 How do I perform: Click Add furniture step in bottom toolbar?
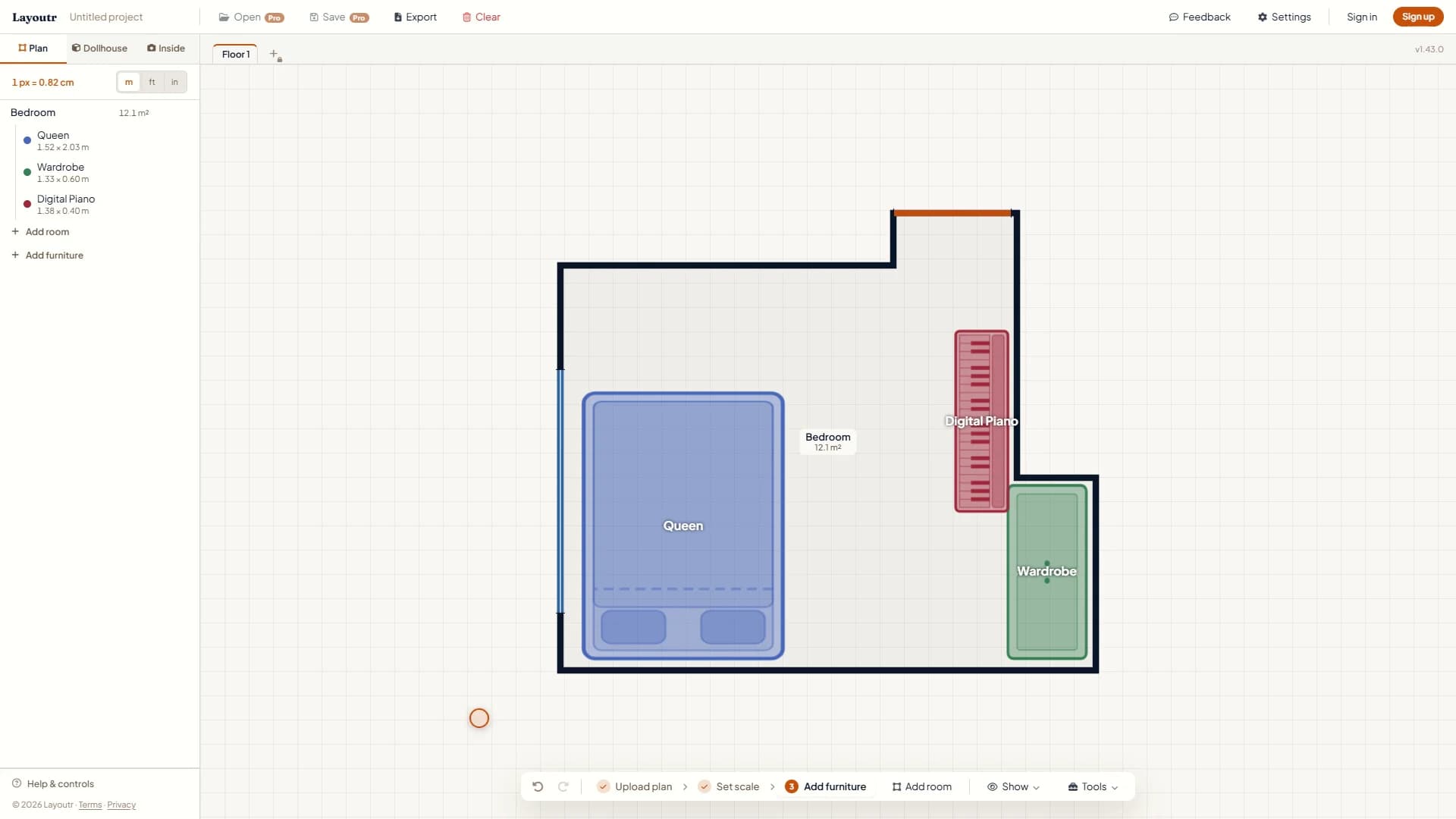click(826, 786)
